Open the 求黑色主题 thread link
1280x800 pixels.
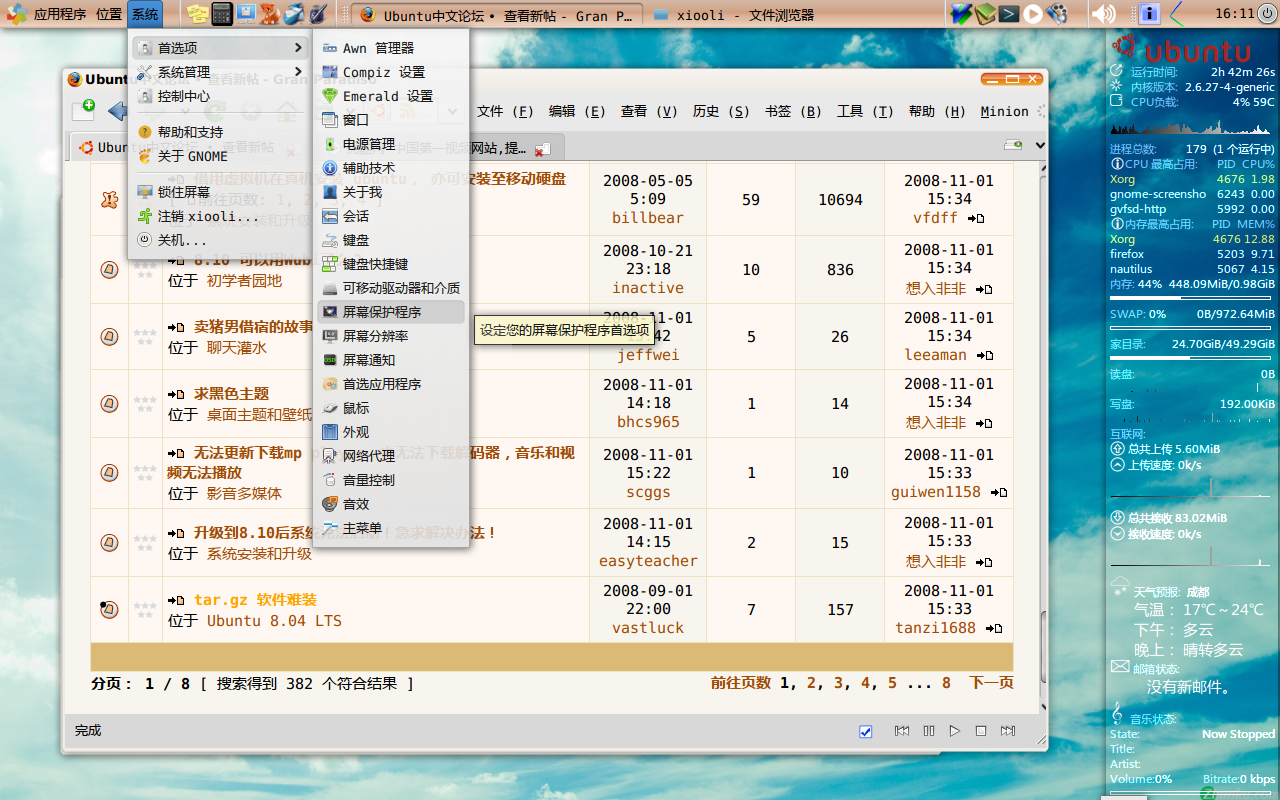click(231, 393)
